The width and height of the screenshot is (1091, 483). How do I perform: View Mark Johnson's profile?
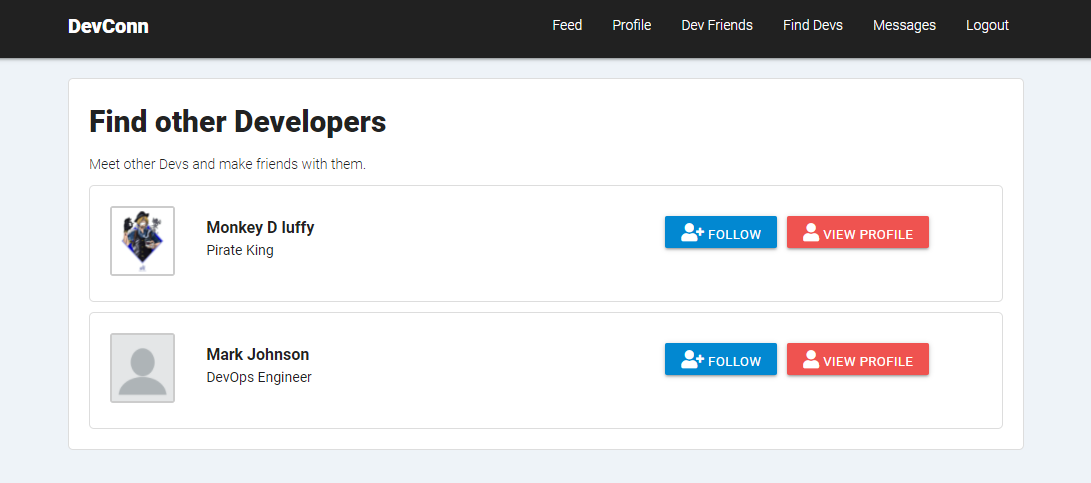click(x=858, y=359)
